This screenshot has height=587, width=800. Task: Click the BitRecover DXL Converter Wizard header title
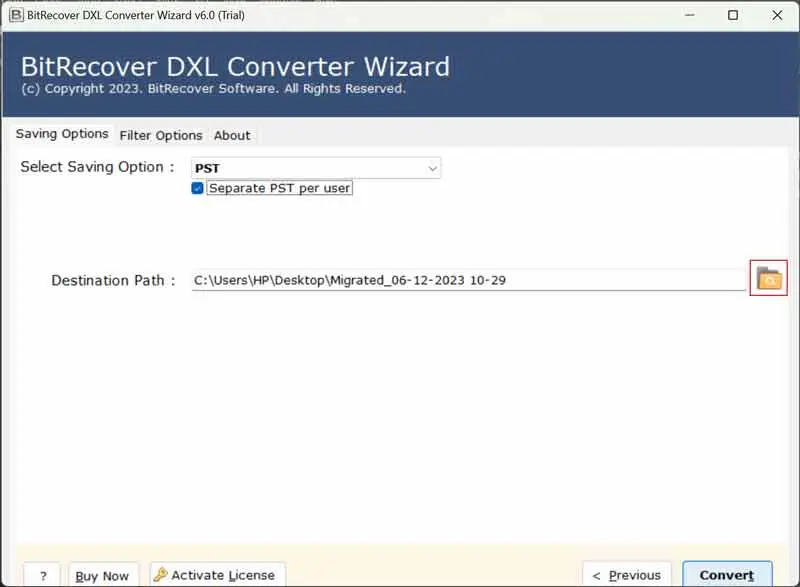pyautogui.click(x=235, y=67)
